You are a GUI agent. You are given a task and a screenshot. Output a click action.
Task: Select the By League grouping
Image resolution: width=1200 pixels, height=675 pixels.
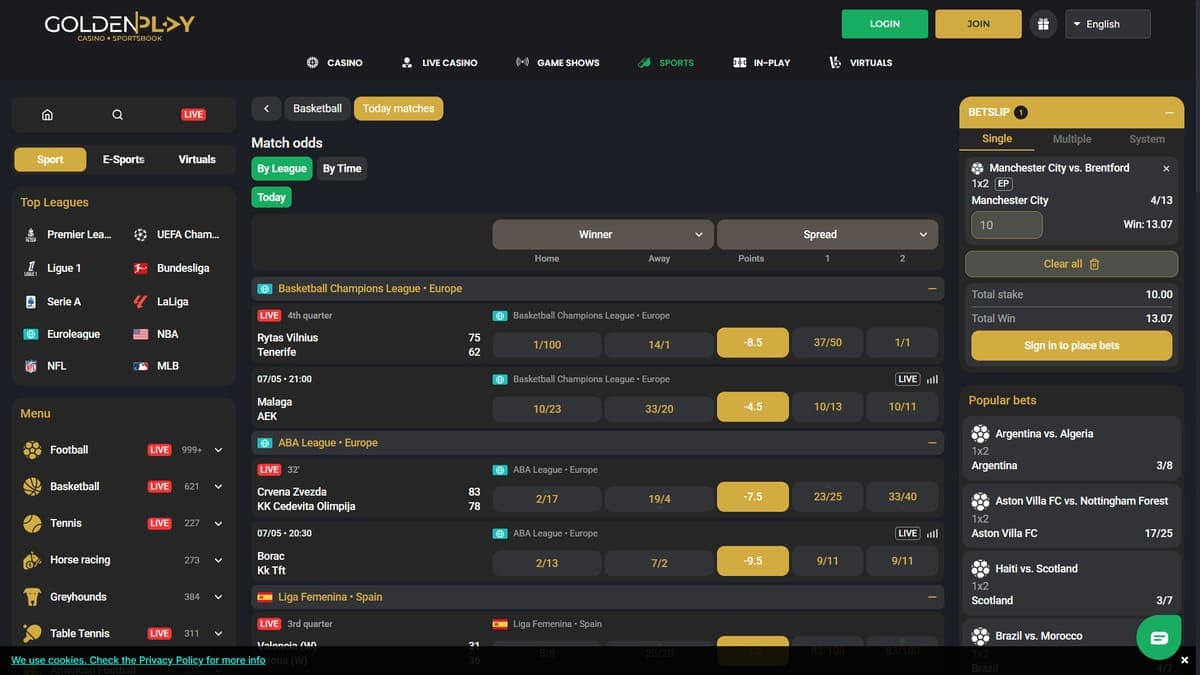[x=281, y=168]
